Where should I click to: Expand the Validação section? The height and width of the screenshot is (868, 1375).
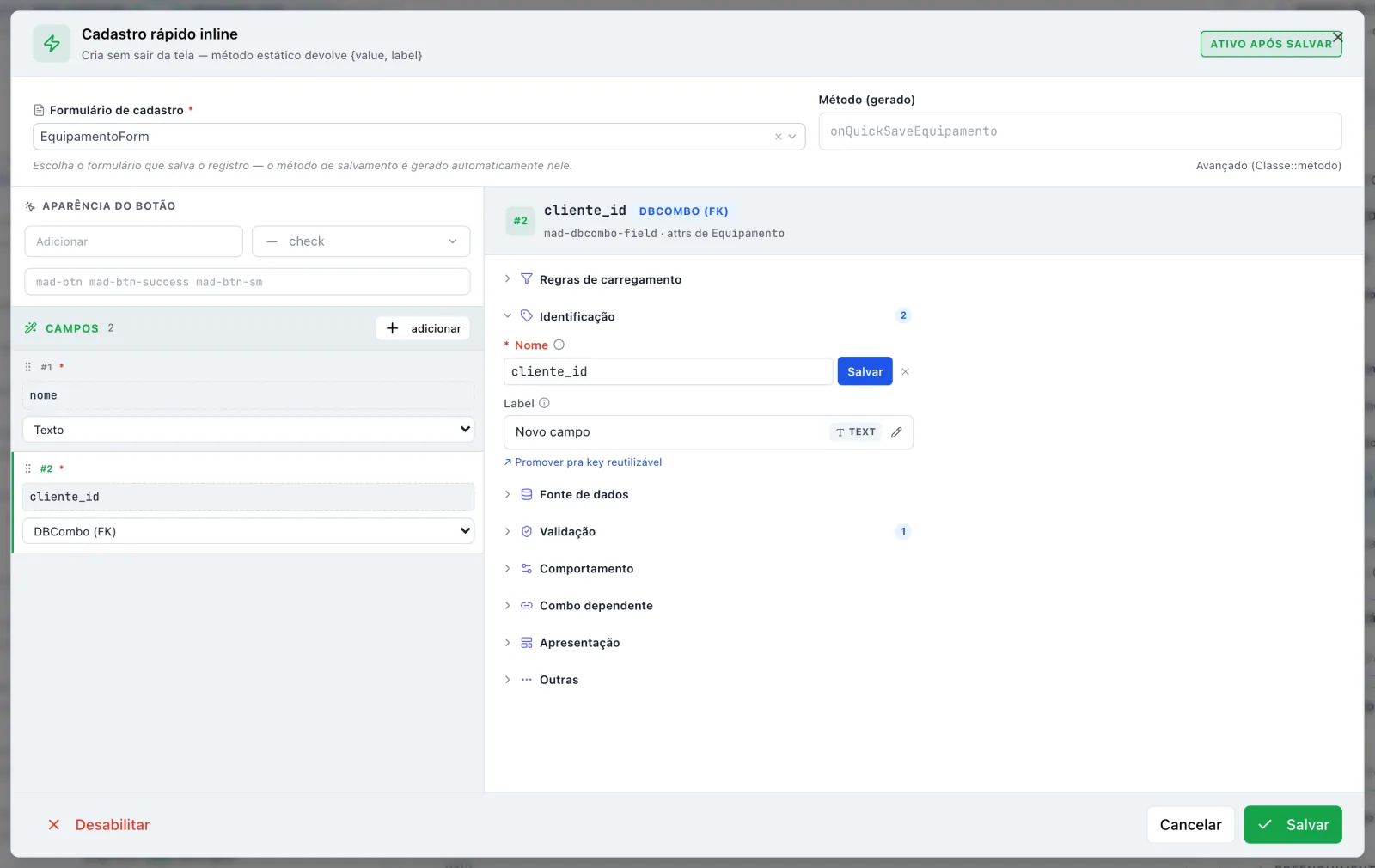tap(507, 531)
